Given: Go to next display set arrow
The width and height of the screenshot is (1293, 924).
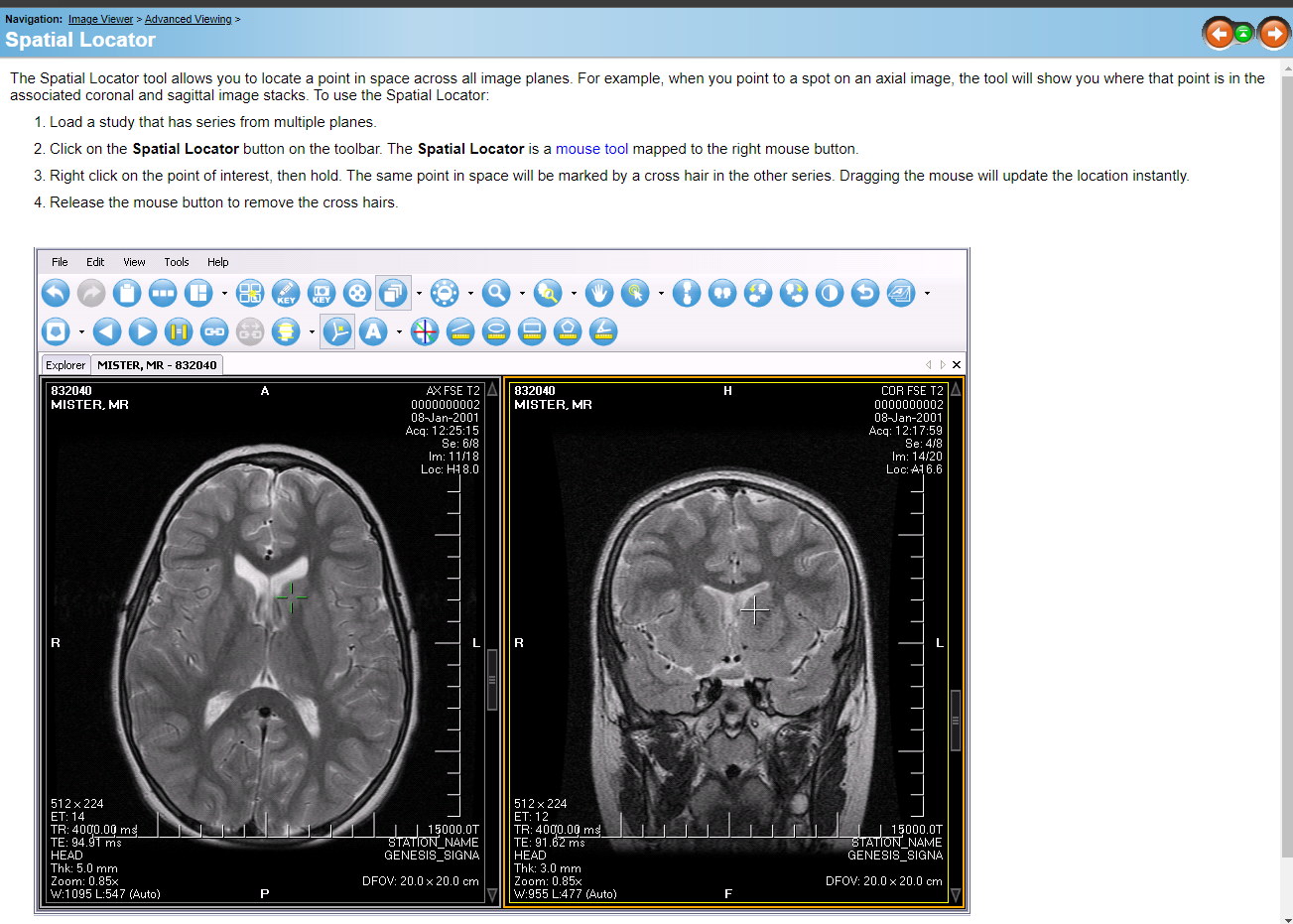Looking at the screenshot, I should pyautogui.click(x=143, y=330).
